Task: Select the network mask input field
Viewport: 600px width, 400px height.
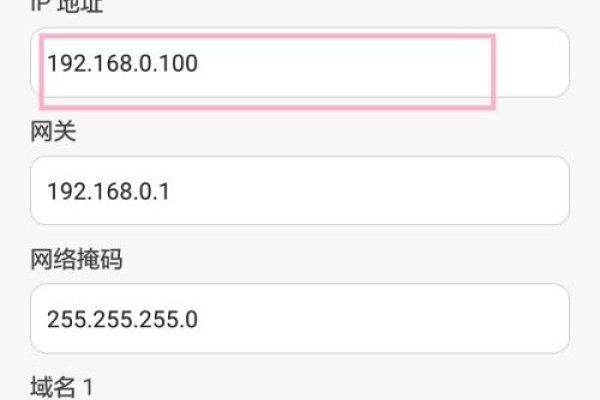Action: [x=300, y=318]
